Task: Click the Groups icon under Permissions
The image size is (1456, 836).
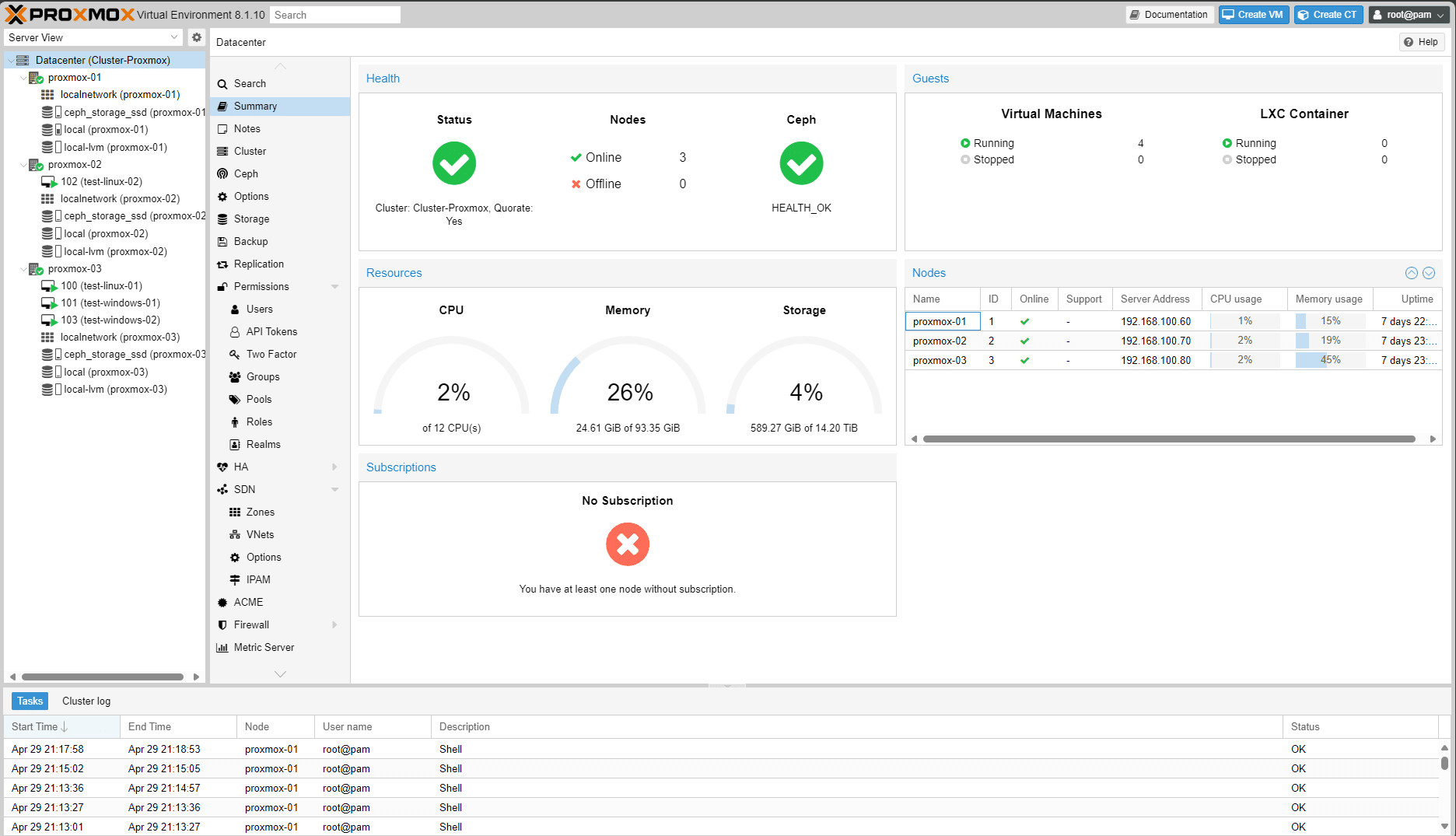Action: coord(235,377)
